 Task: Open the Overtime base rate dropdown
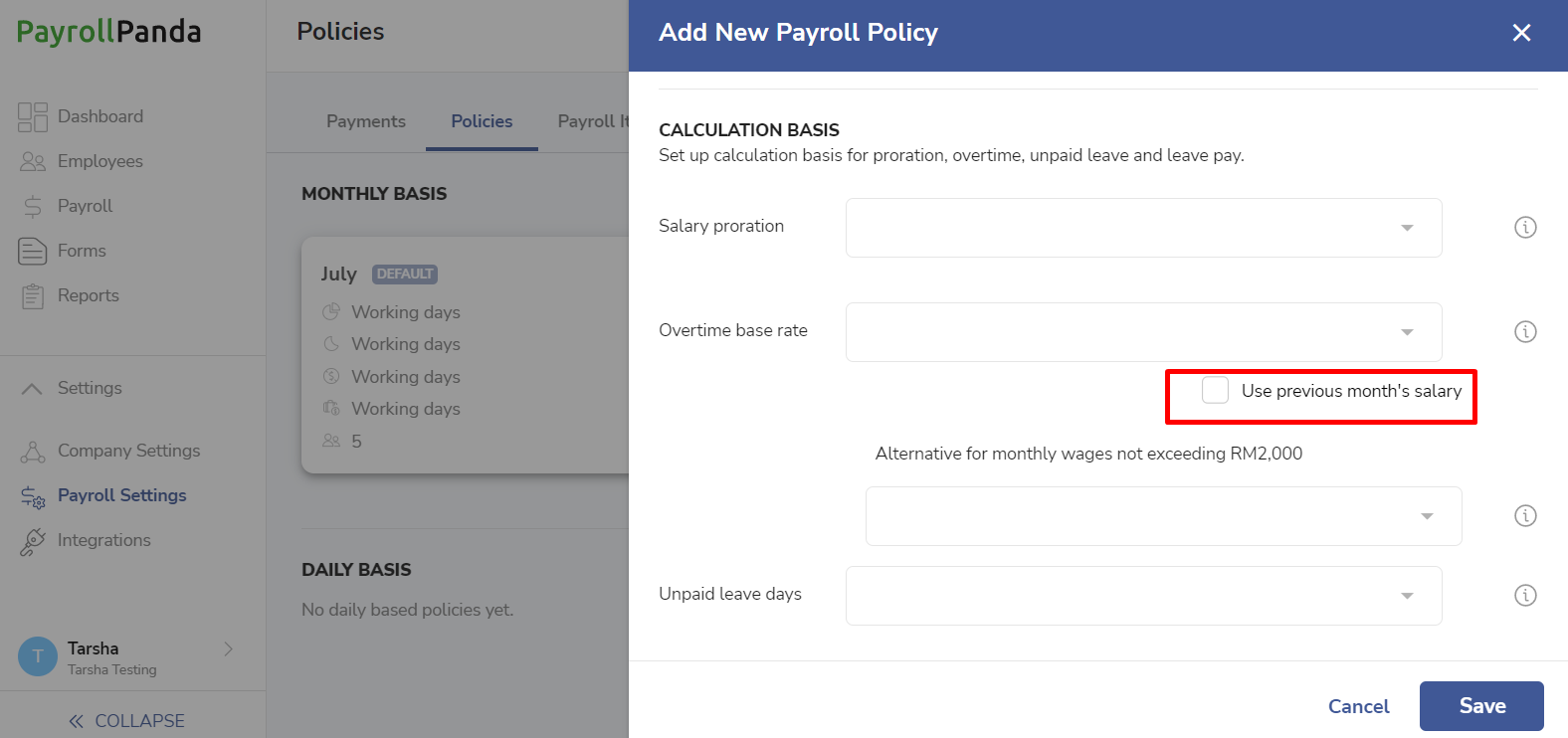point(1143,332)
